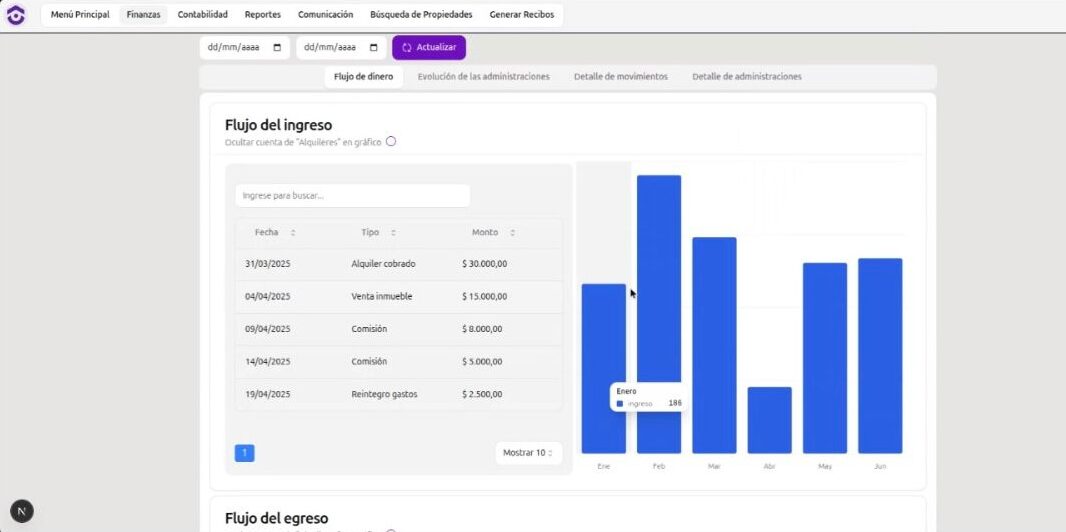Open Generar Recibos from the navigation bar
Image resolution: width=1066 pixels, height=532 pixels.
(521, 15)
